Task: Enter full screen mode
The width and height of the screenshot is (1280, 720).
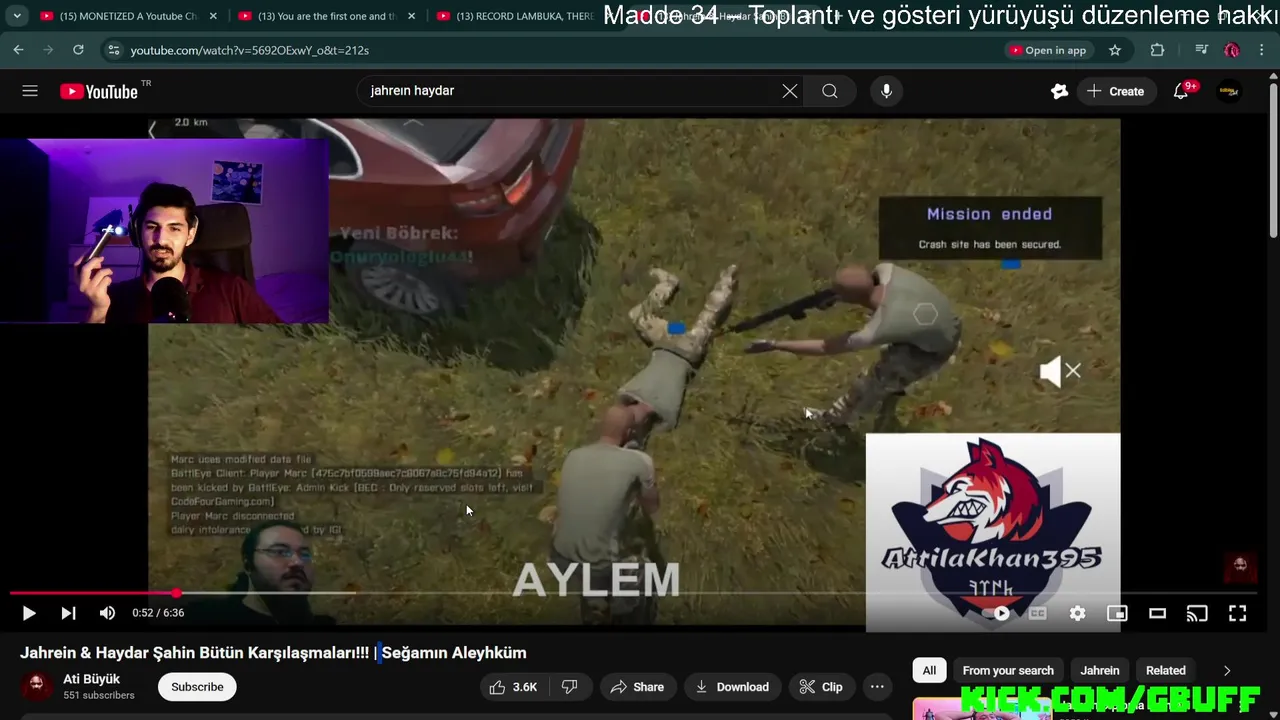Action: [1237, 613]
